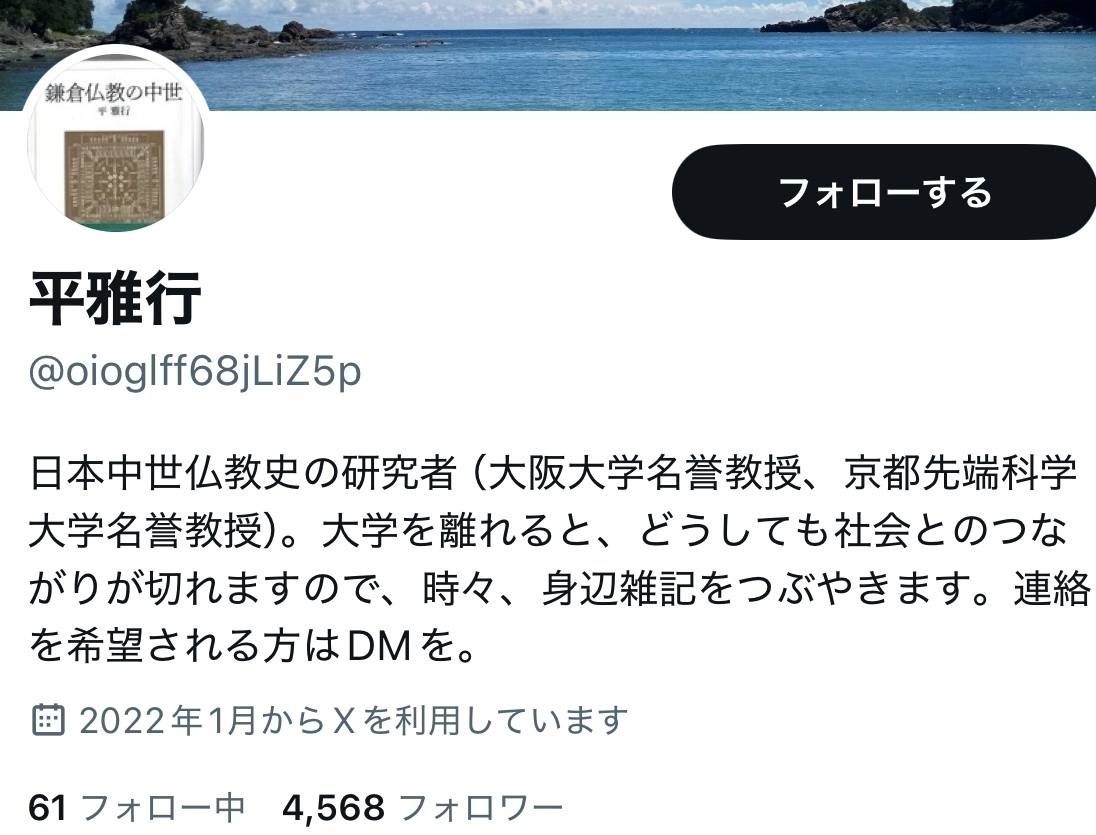
Task: Click the フォロワー label text
Action: pyautogui.click(x=481, y=808)
